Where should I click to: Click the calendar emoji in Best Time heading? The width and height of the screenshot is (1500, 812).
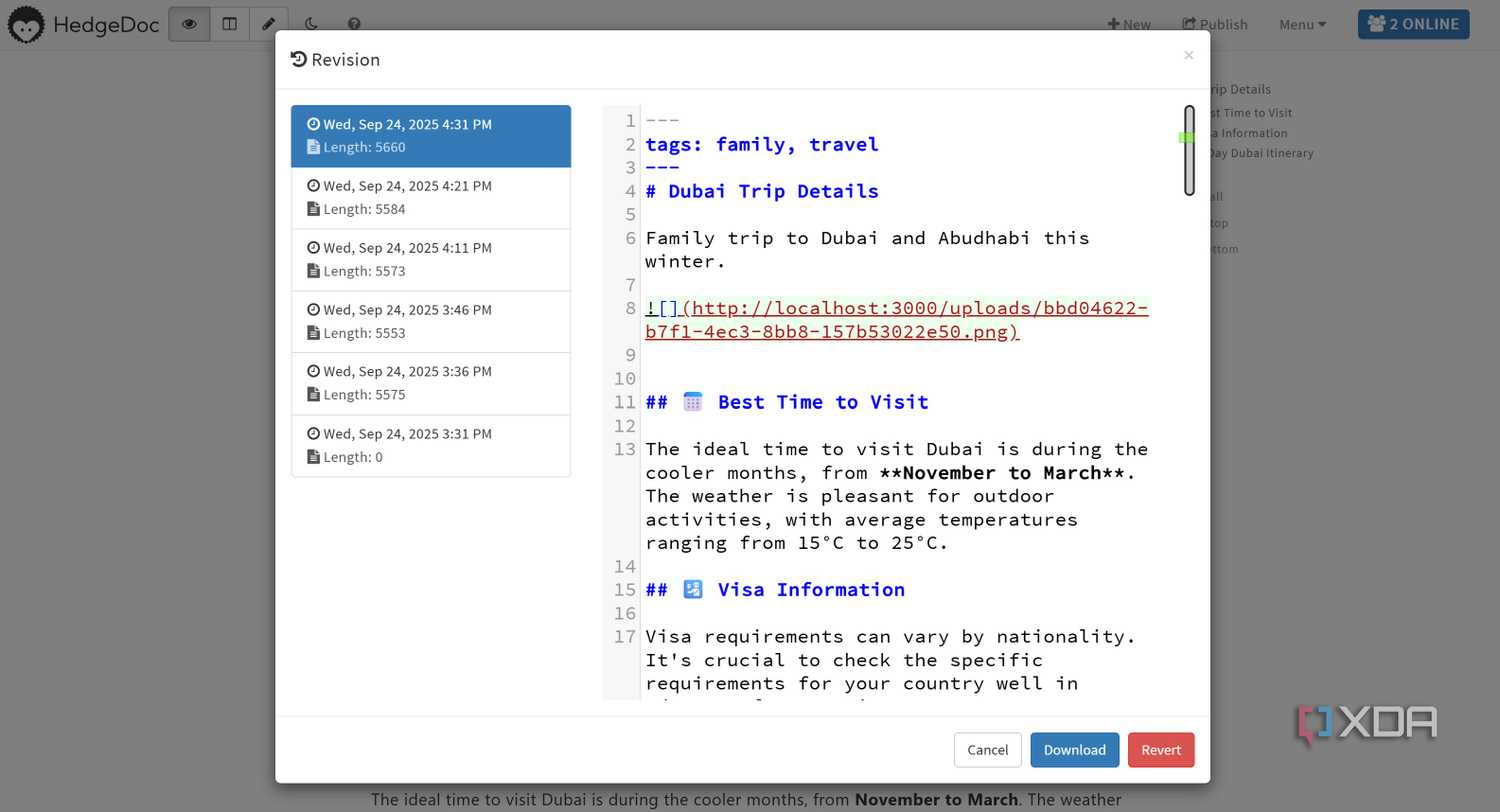click(x=692, y=402)
